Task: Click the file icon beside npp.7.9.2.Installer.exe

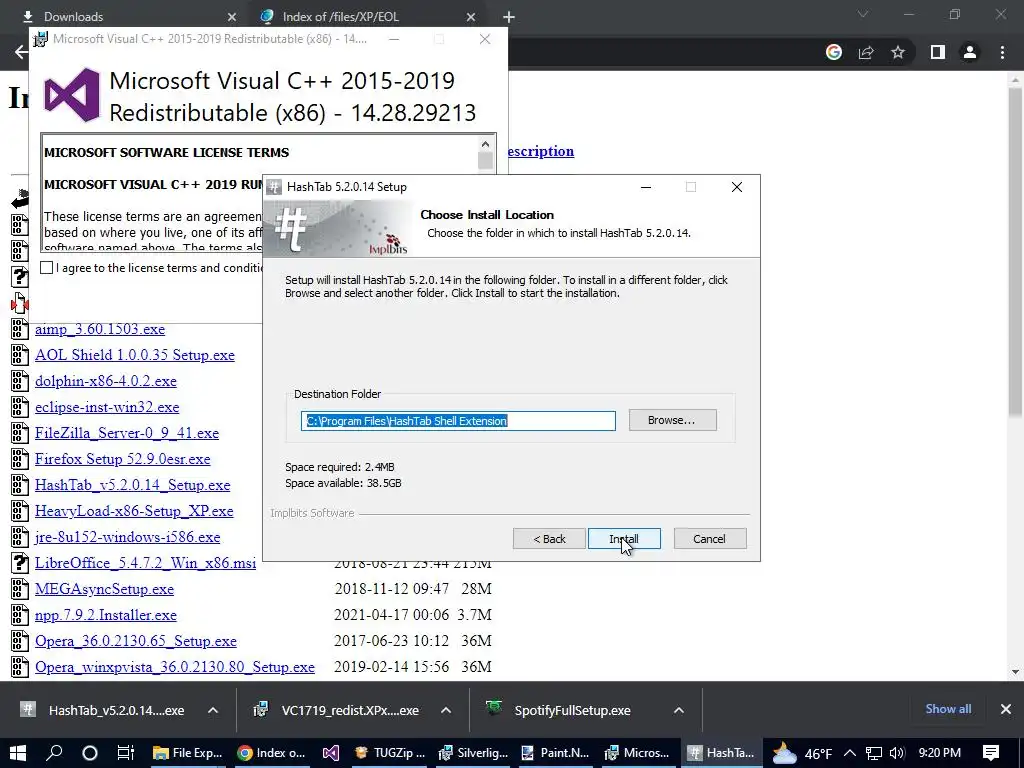Action: 20,615
